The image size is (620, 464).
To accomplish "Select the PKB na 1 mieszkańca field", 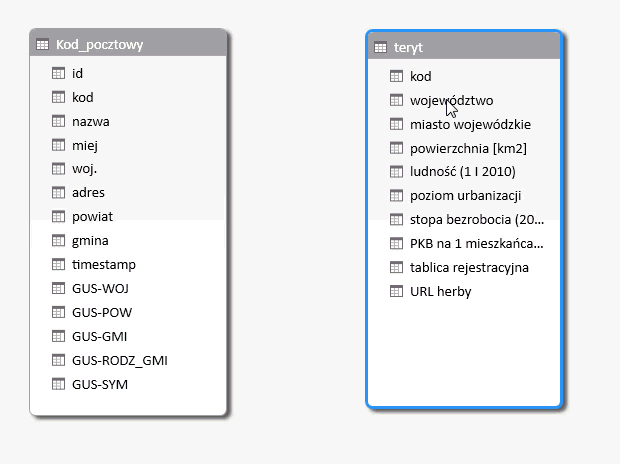I will pyautogui.click(x=477, y=243).
